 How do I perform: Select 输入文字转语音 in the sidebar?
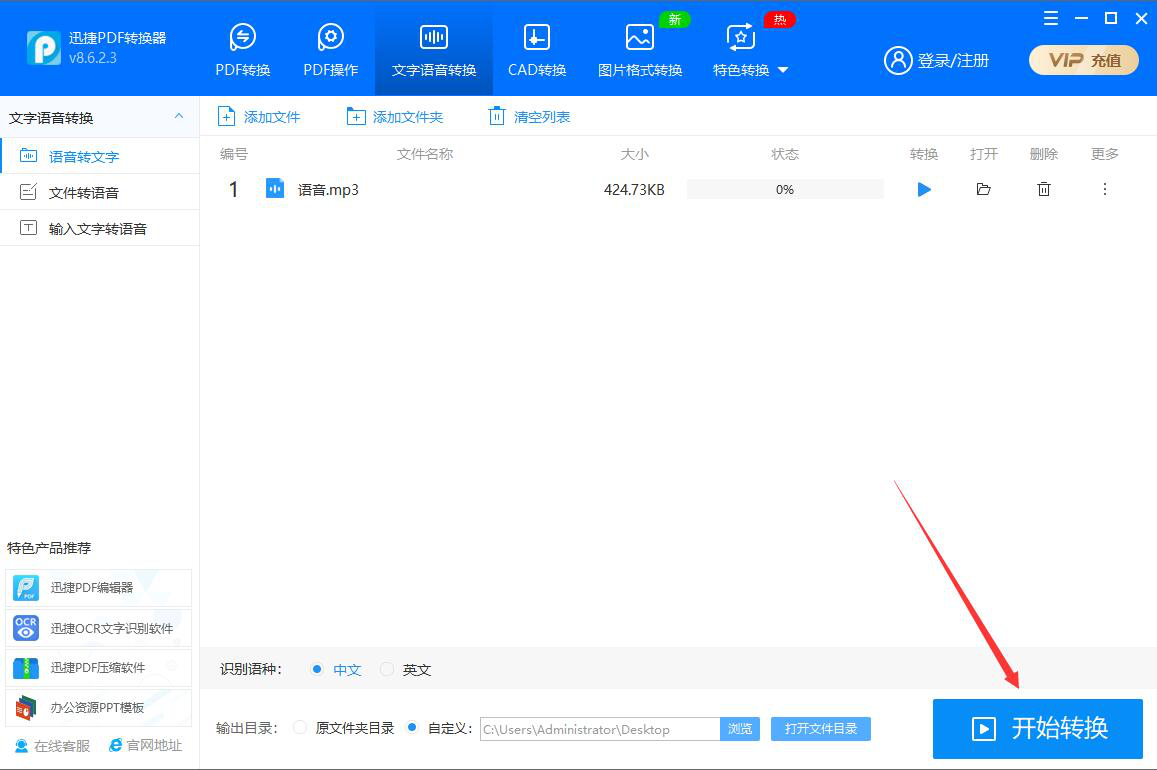pos(100,229)
